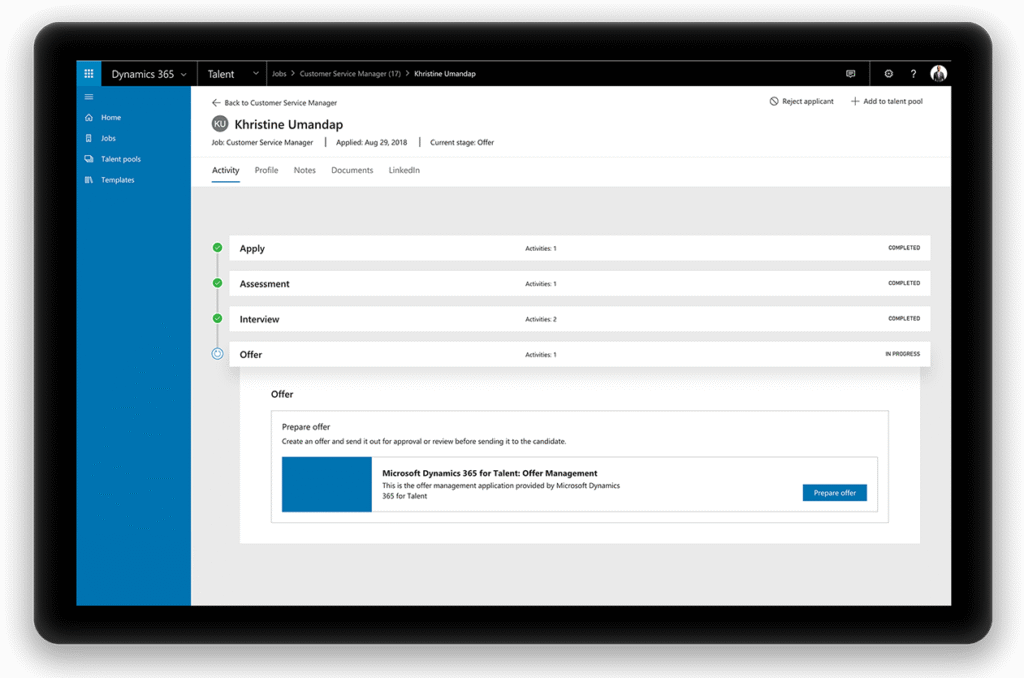Click Reject applicant
Screen dimensions: 1024x678
click(801, 102)
